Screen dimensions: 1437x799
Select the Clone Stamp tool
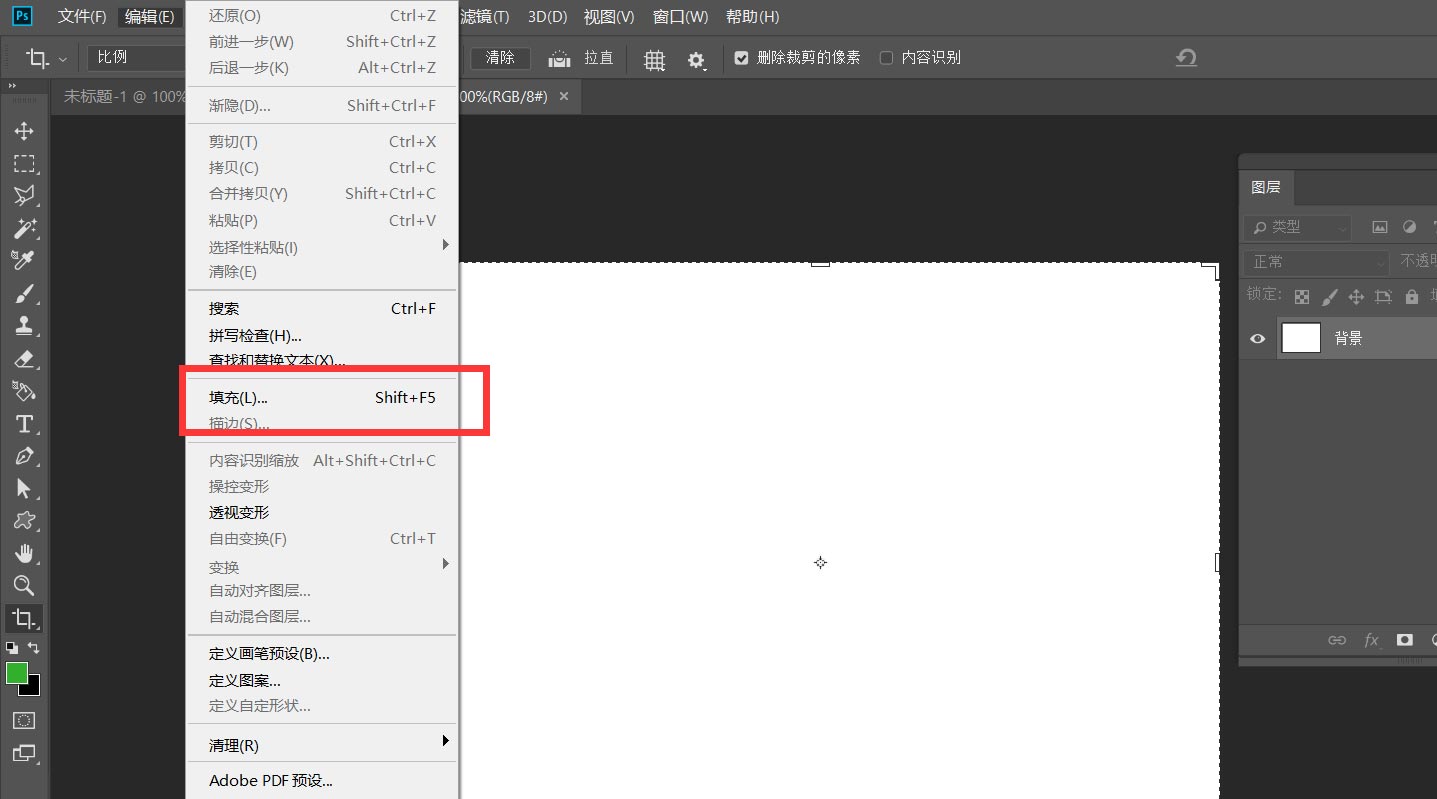(x=24, y=325)
